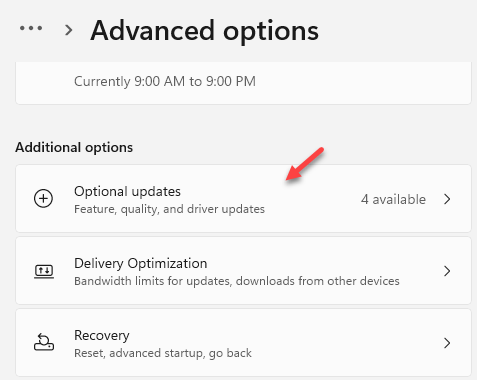This screenshot has height=380, width=477.
Task: Open the Optional updates title
Action: [127, 192]
